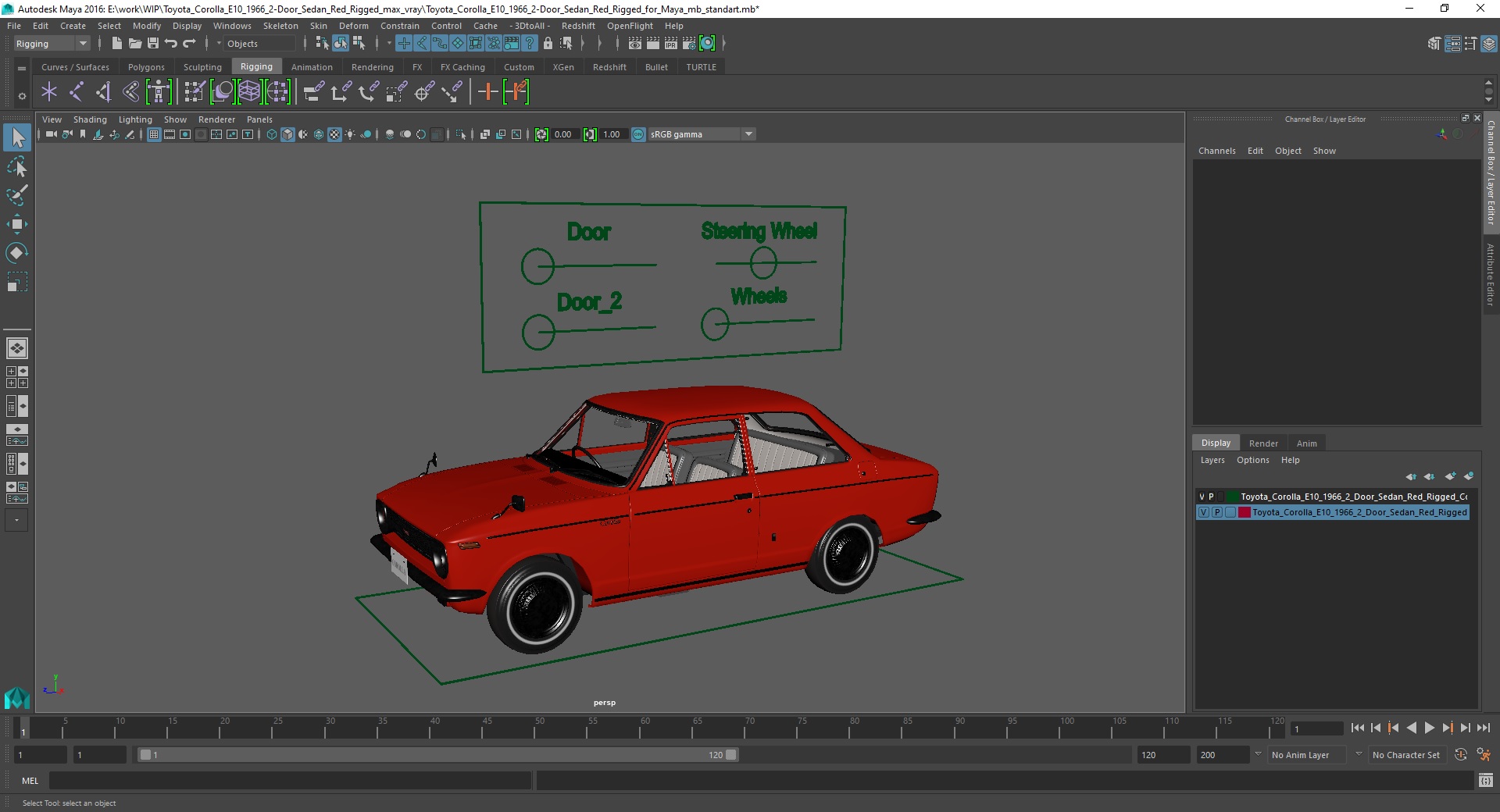Open Layers menu in Layer Editor
The height and width of the screenshot is (812, 1500).
click(1212, 460)
